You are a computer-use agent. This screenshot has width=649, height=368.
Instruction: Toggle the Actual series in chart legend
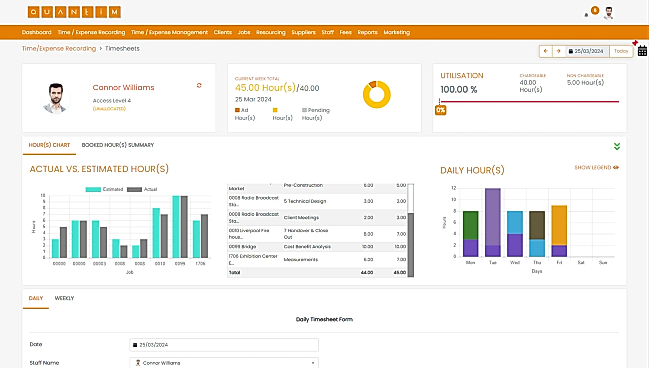point(142,189)
